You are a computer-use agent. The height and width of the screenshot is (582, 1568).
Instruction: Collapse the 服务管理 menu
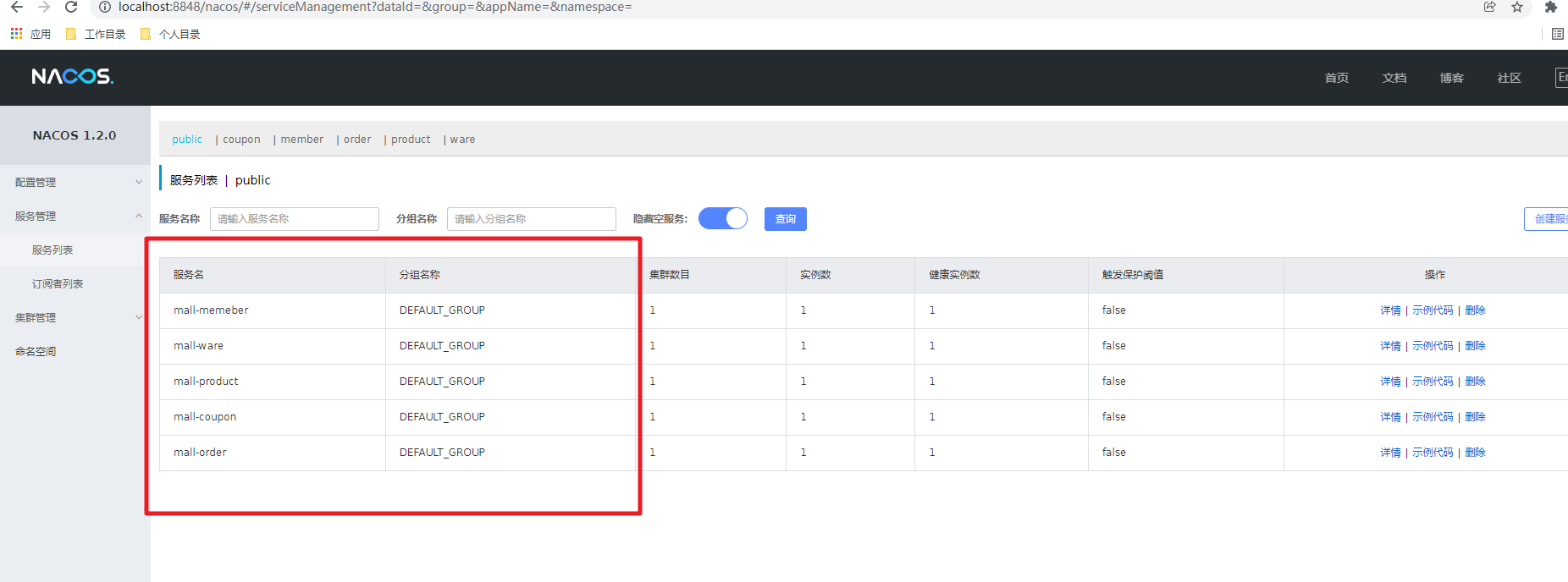(x=75, y=216)
